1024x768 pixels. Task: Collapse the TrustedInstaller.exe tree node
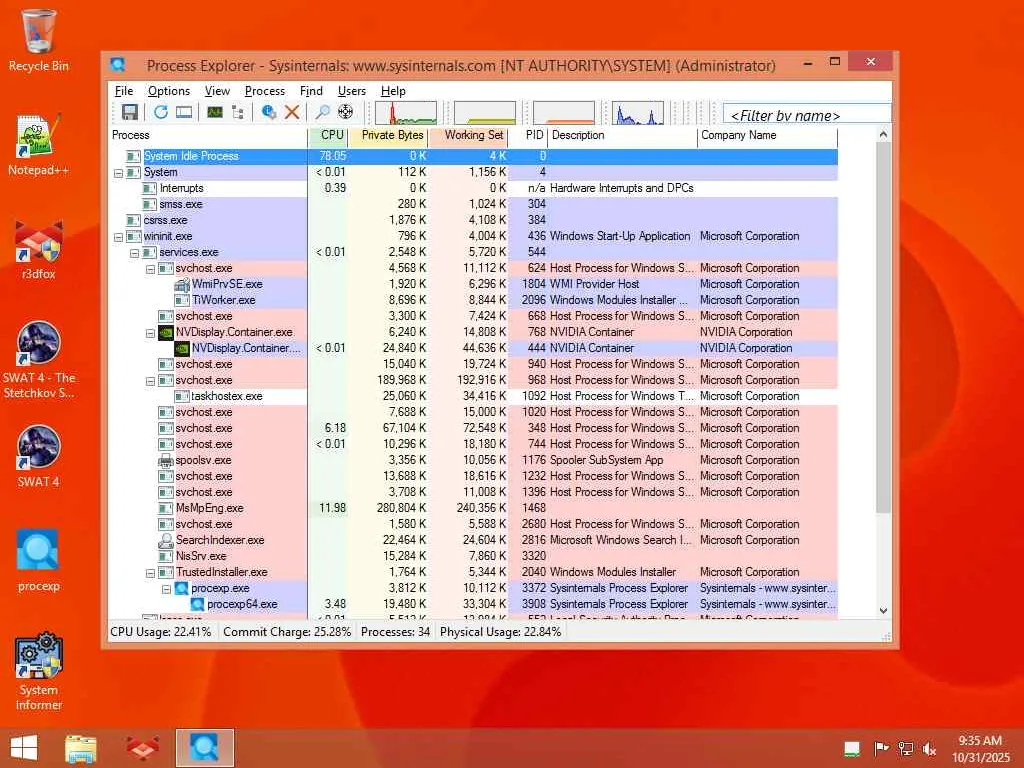(x=150, y=573)
